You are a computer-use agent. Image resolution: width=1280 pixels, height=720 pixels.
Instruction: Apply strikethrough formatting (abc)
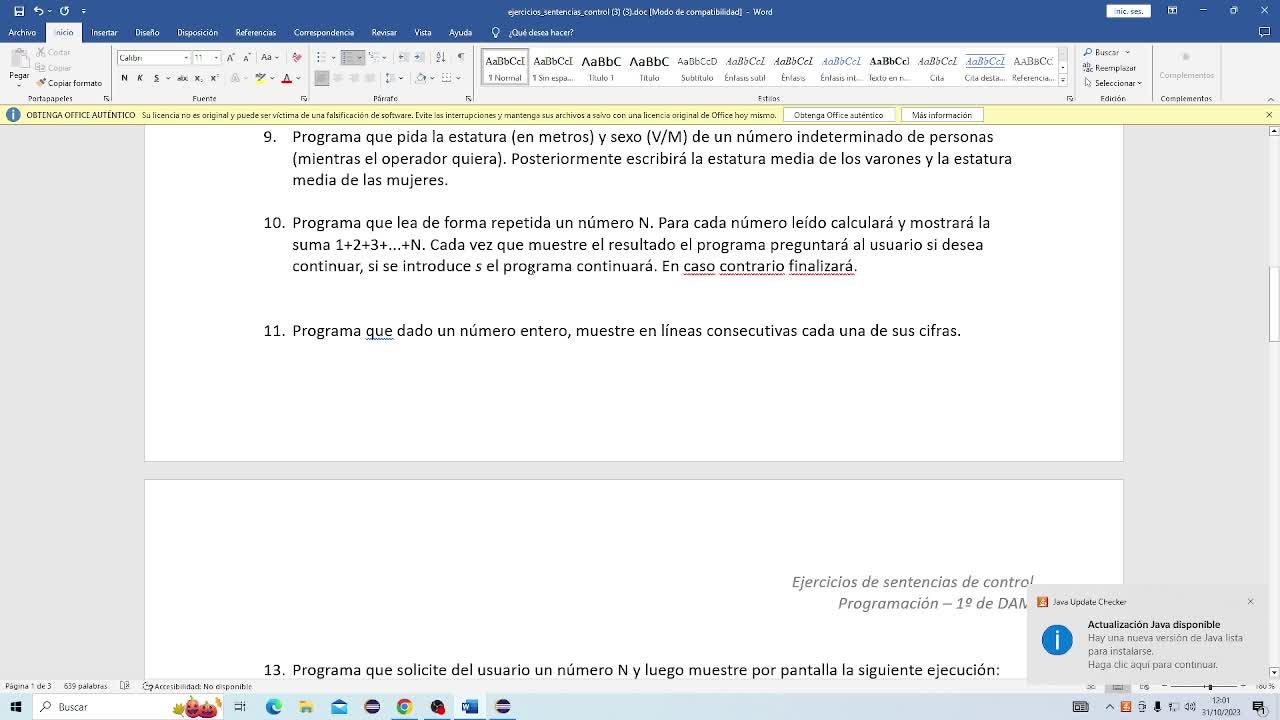coord(182,78)
